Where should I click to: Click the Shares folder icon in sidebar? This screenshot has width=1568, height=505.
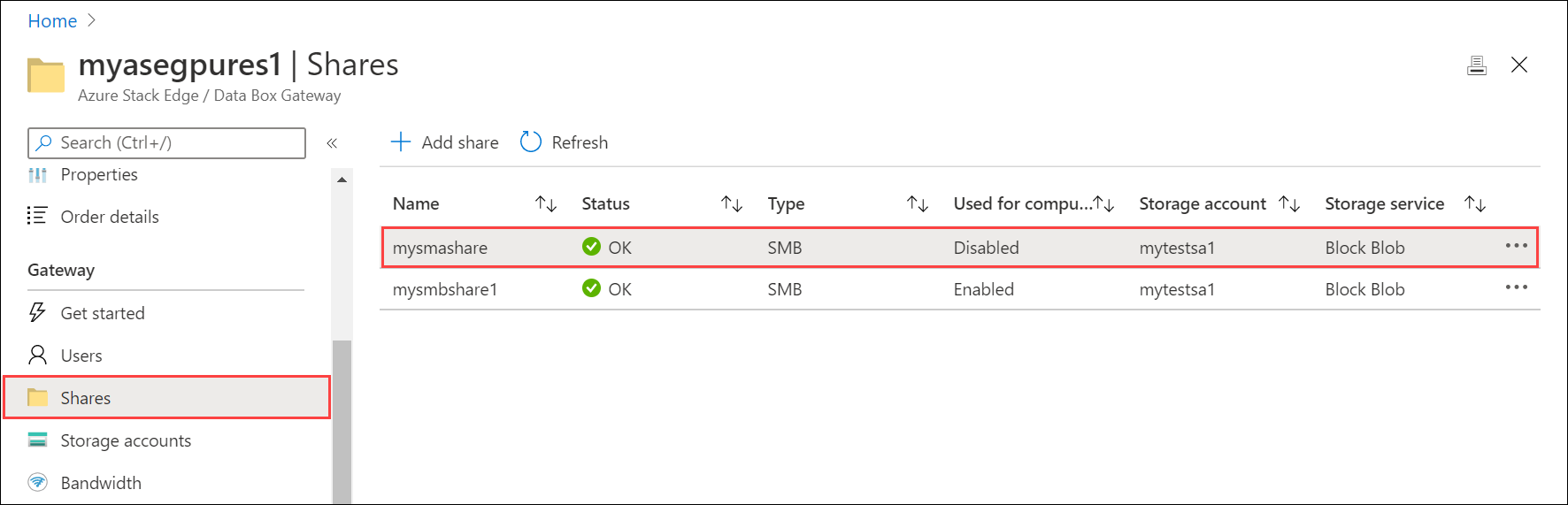(x=37, y=397)
